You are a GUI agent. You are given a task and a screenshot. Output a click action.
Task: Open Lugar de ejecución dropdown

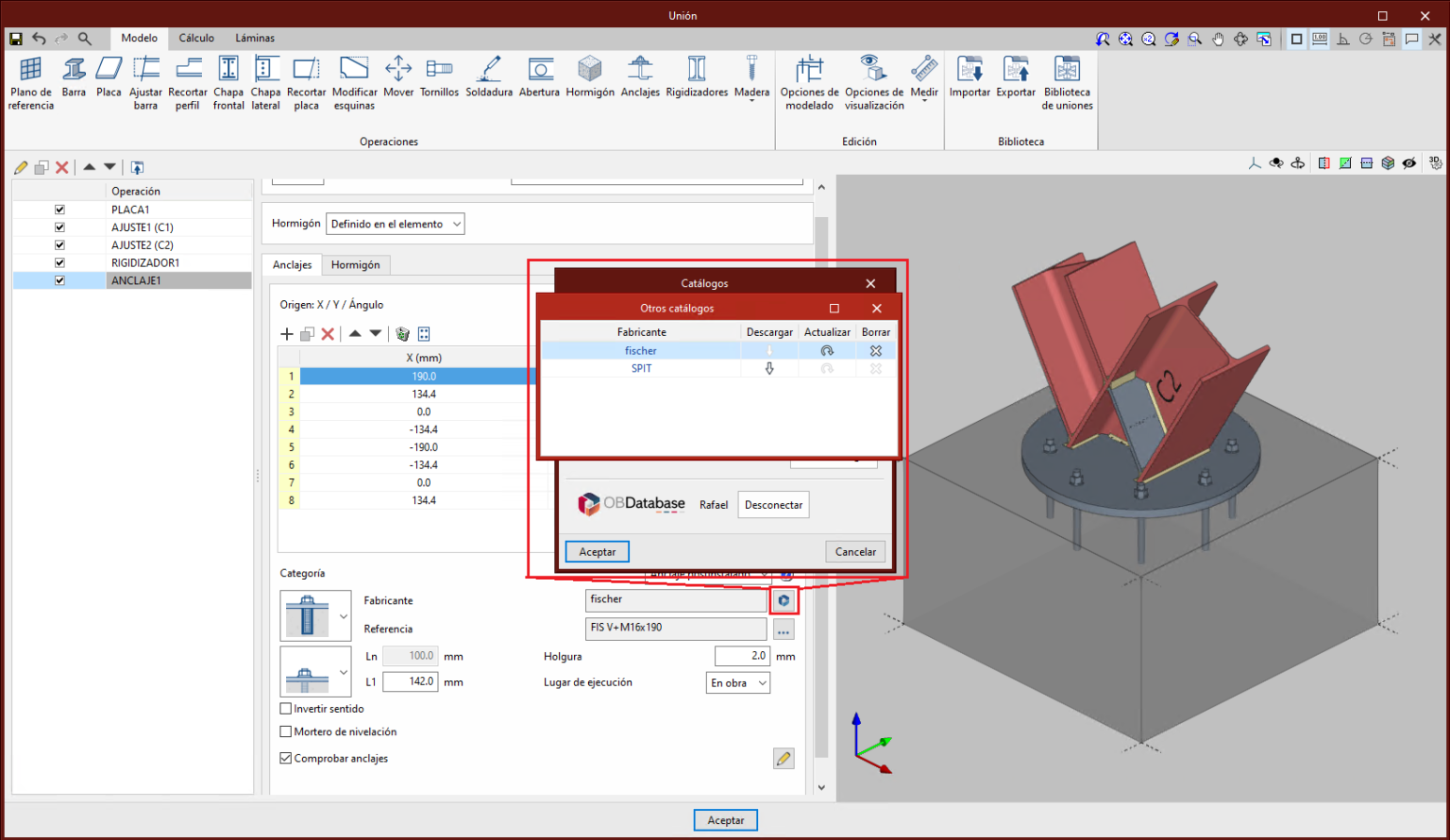click(738, 683)
